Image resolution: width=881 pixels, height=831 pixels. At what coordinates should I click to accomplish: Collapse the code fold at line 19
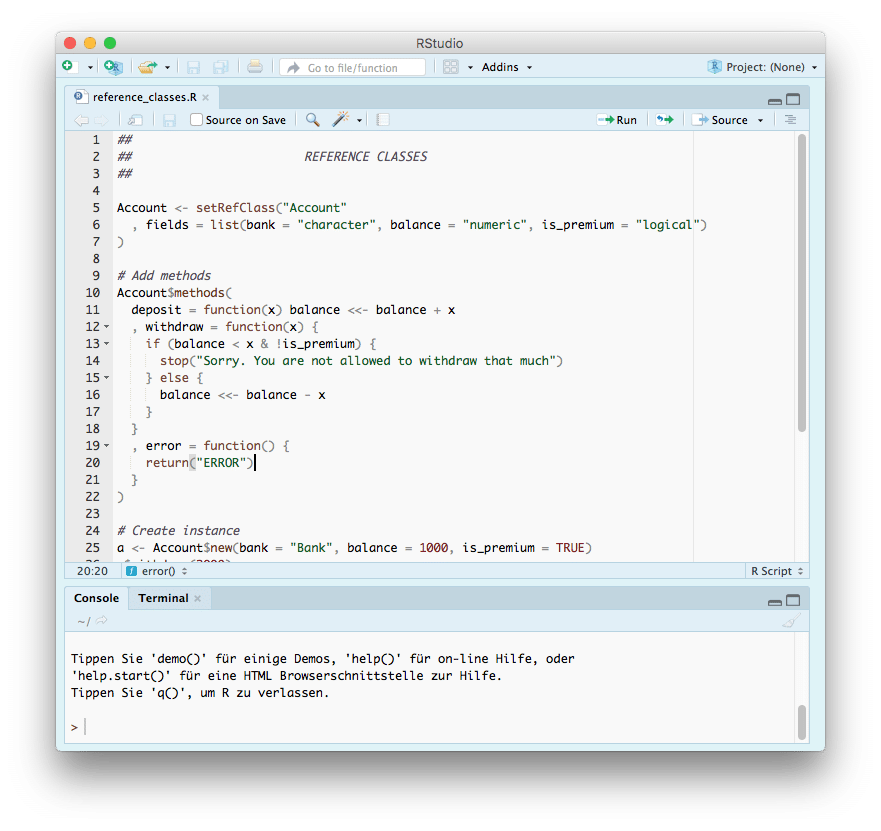(x=106, y=446)
